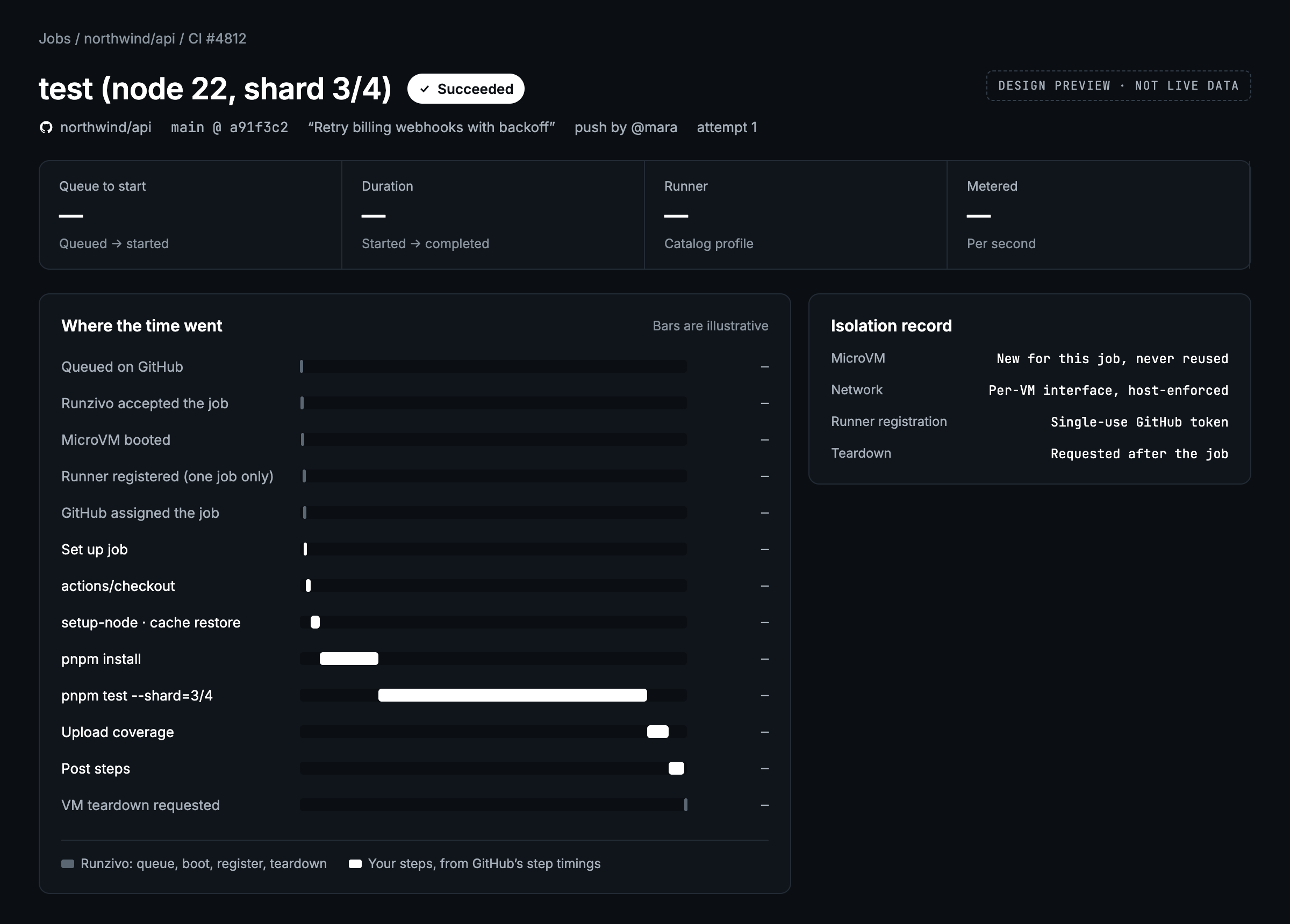Click the Queue to start metric card
Viewport: 1290px width, 924px height.
[x=190, y=215]
